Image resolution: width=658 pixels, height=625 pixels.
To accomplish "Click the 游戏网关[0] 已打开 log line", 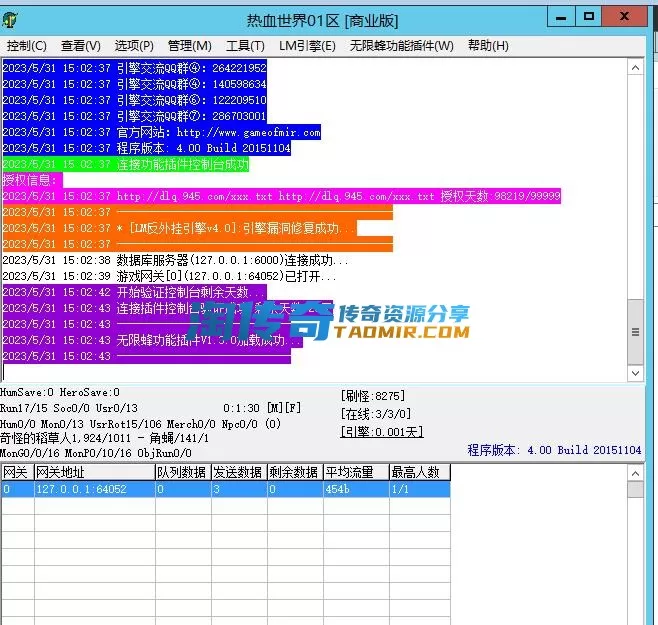I will (169, 276).
